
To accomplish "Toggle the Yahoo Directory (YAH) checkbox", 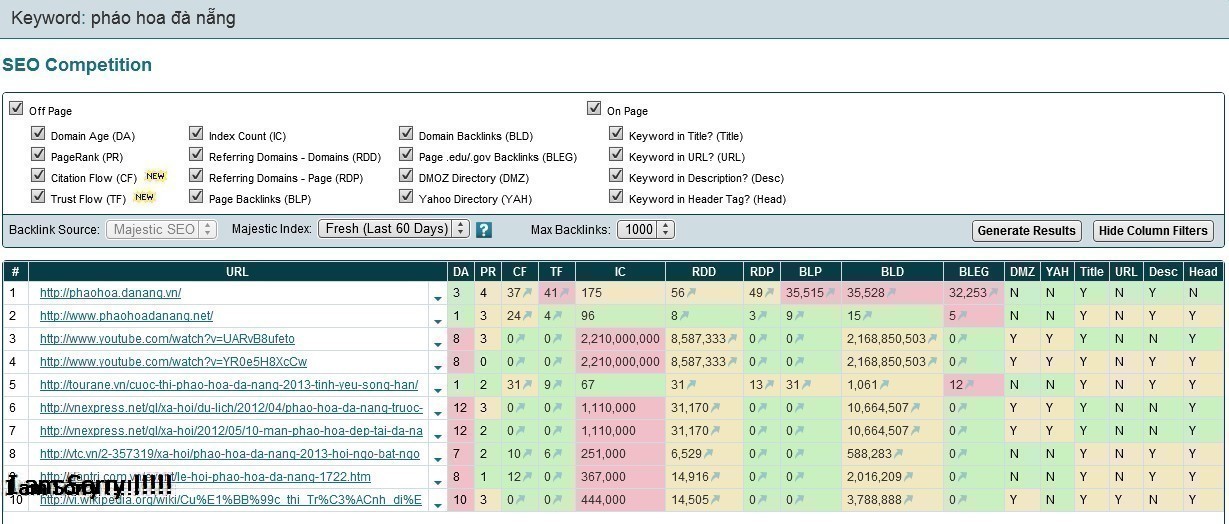I will point(406,197).
